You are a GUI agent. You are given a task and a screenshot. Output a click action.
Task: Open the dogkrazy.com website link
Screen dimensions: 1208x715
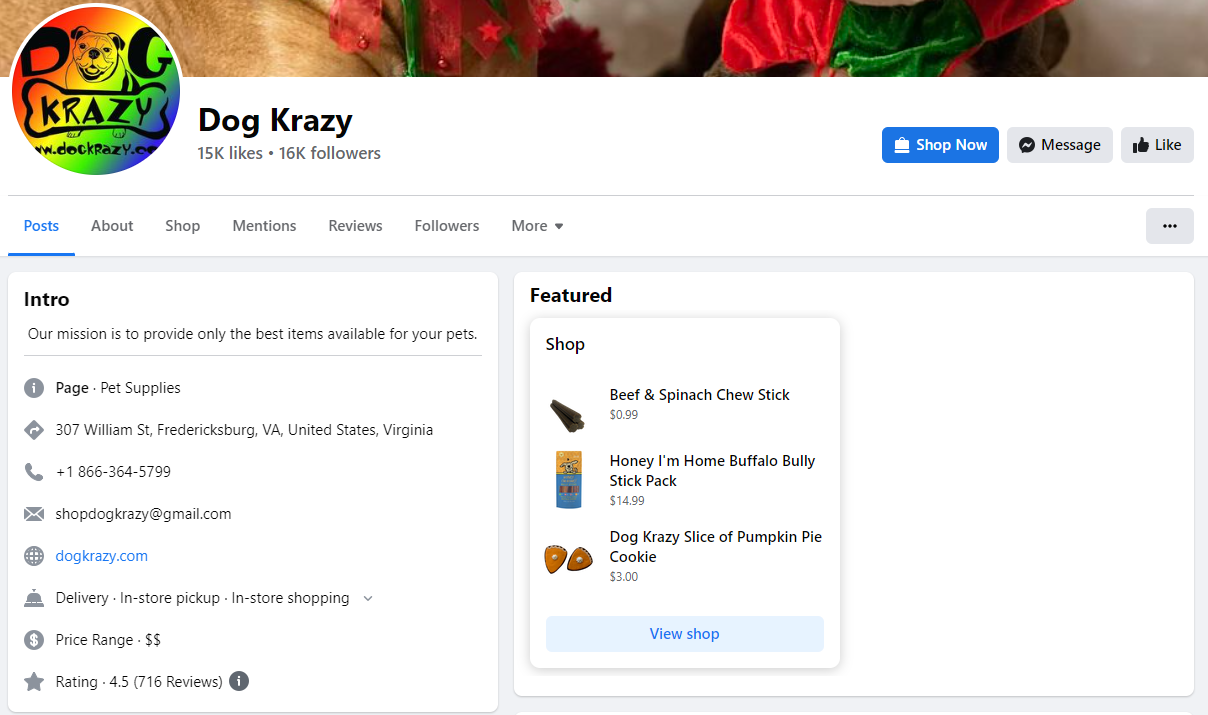101,555
